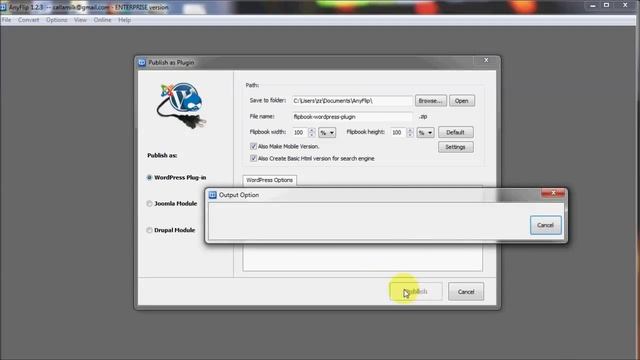Open the Help menu
This screenshot has width=640, height=360.
point(124,20)
